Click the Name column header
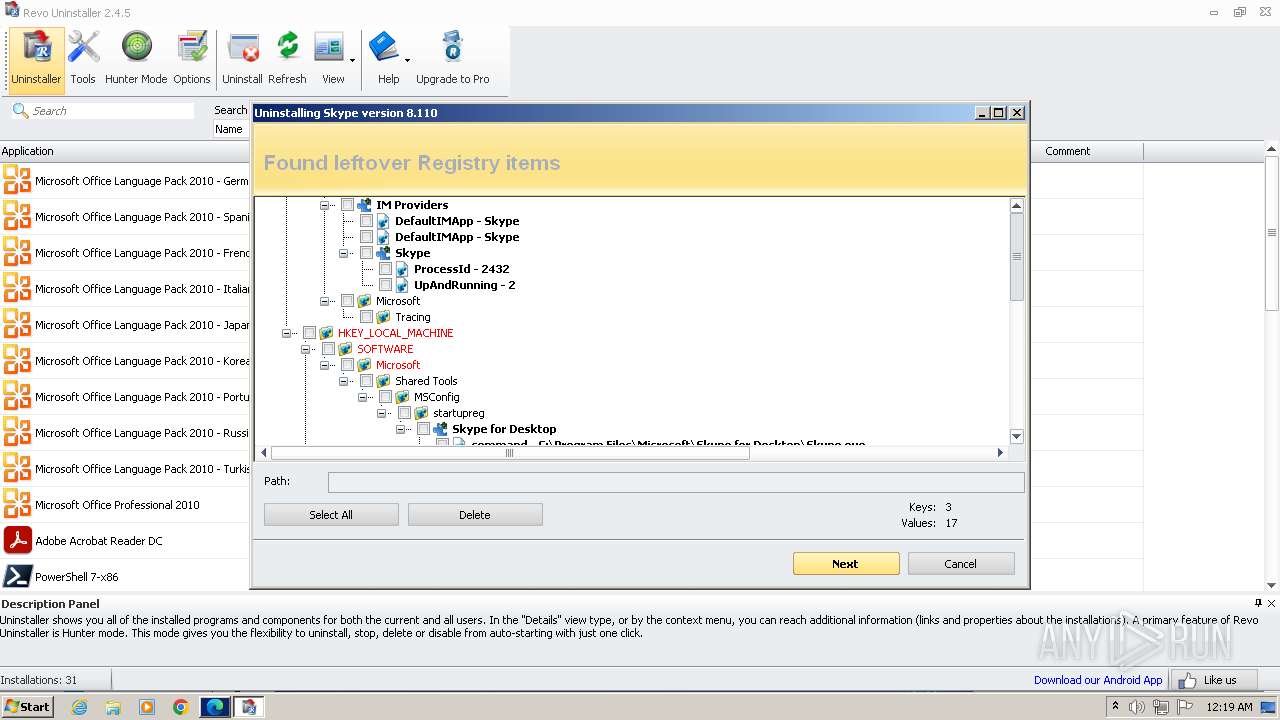 [x=231, y=129]
